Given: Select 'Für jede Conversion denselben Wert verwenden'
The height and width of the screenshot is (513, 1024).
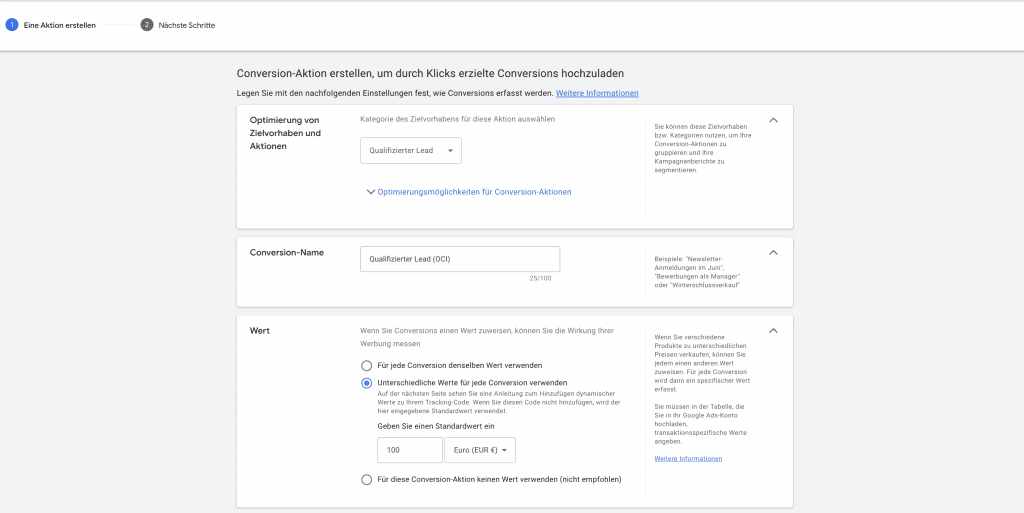Looking at the screenshot, I should 367,366.
